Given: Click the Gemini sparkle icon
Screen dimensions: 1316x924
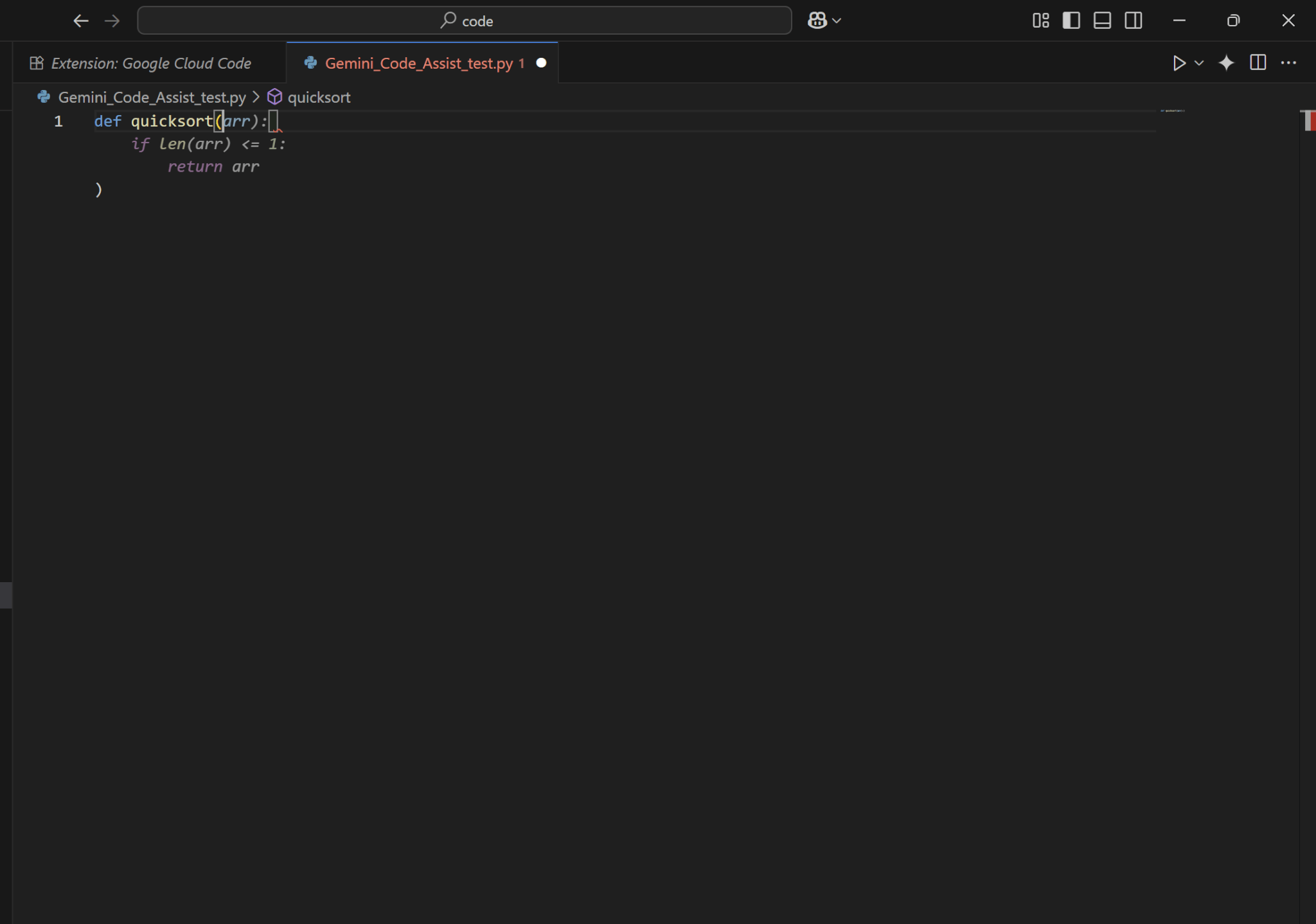Looking at the screenshot, I should [1226, 63].
